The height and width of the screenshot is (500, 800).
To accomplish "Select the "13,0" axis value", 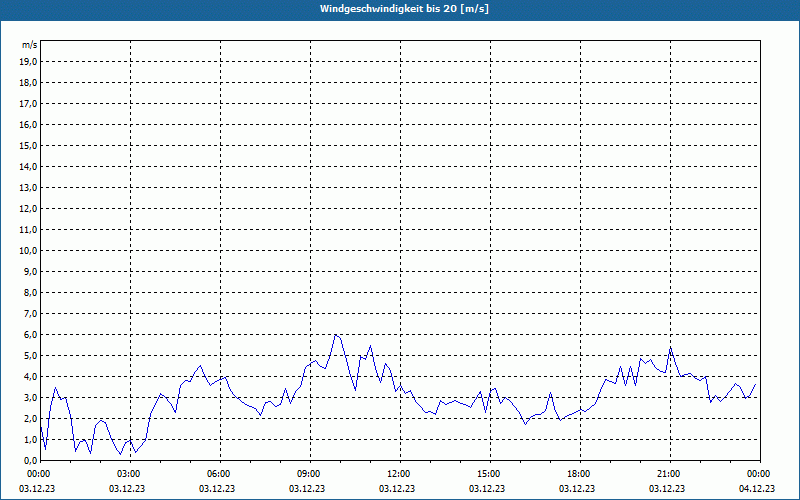I will tap(28, 188).
